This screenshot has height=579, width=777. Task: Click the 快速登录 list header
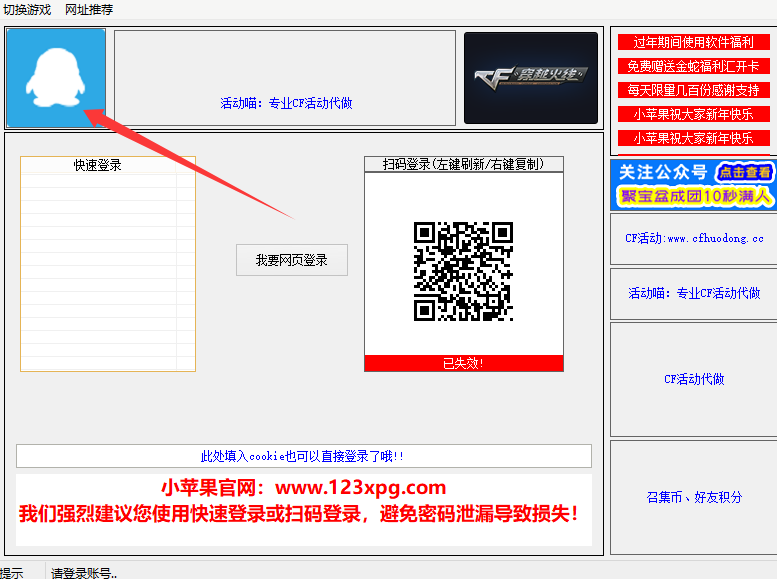tap(98, 165)
